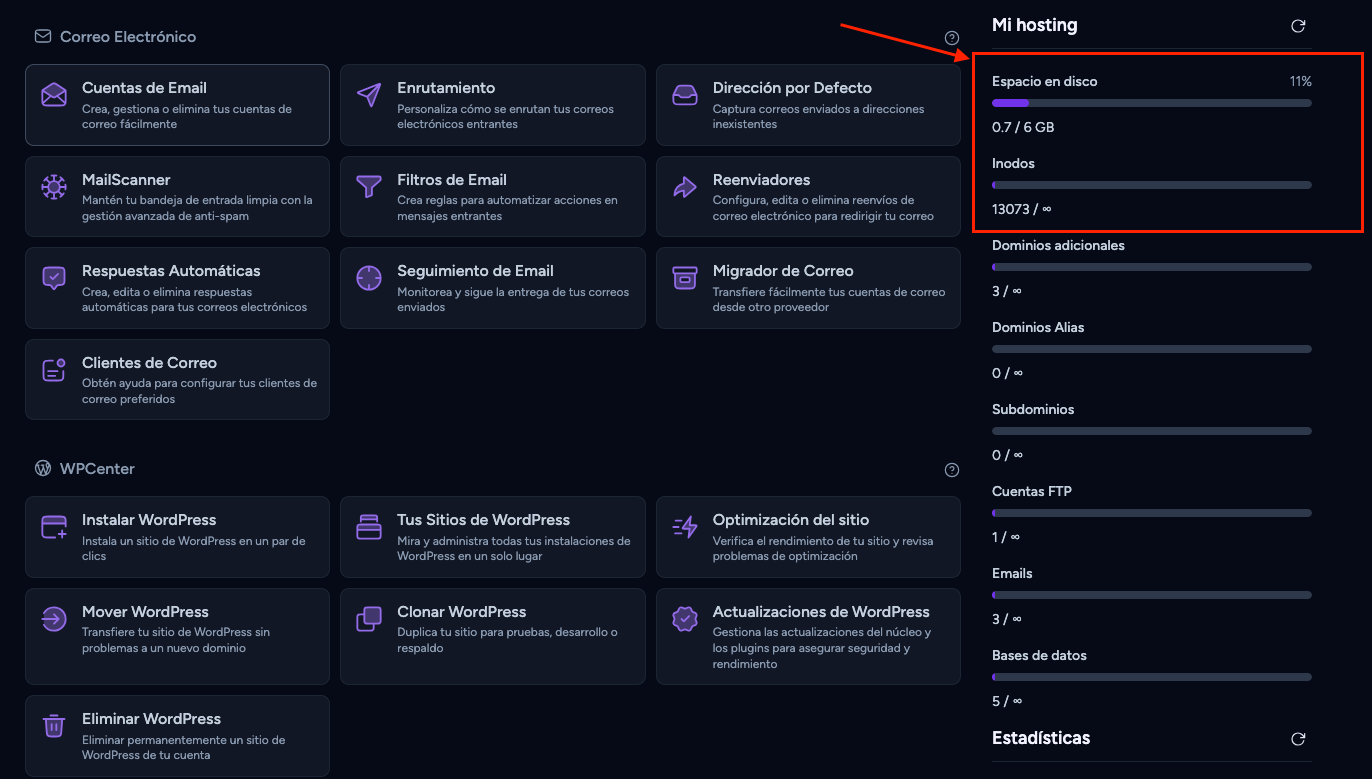Select the MailScanner icon
1372x779 pixels.
click(54, 187)
